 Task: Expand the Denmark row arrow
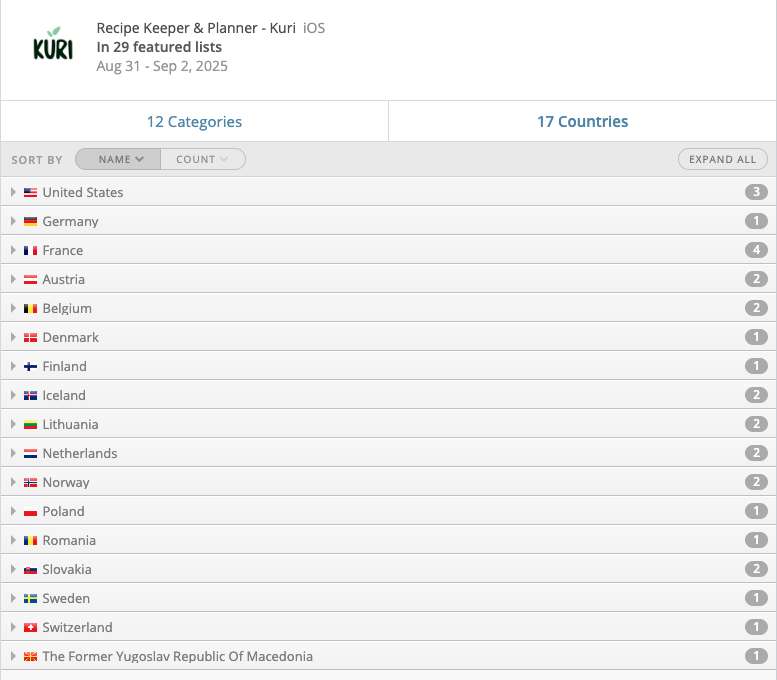pyautogui.click(x=13, y=337)
